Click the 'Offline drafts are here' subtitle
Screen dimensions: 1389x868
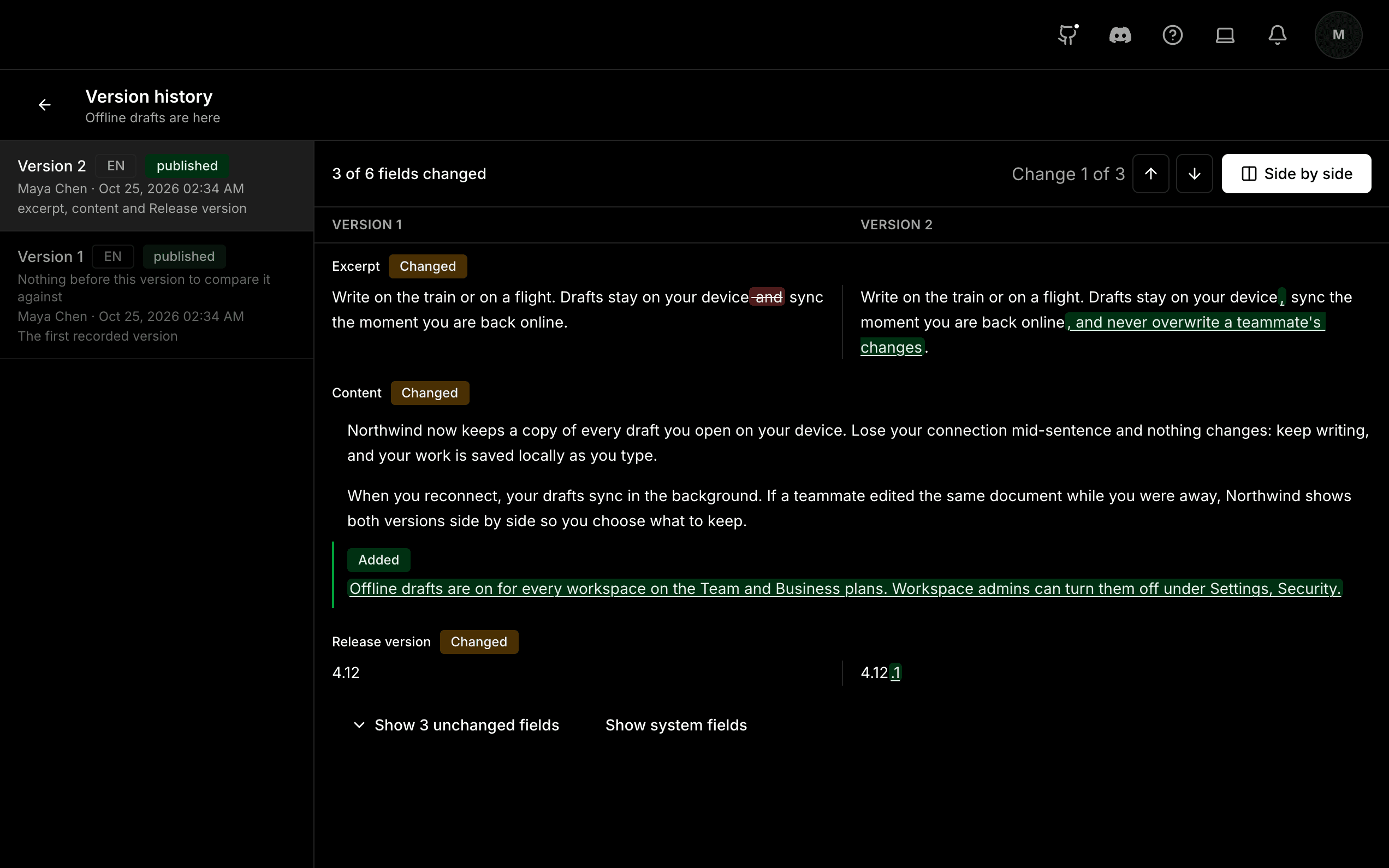pyautogui.click(x=153, y=118)
